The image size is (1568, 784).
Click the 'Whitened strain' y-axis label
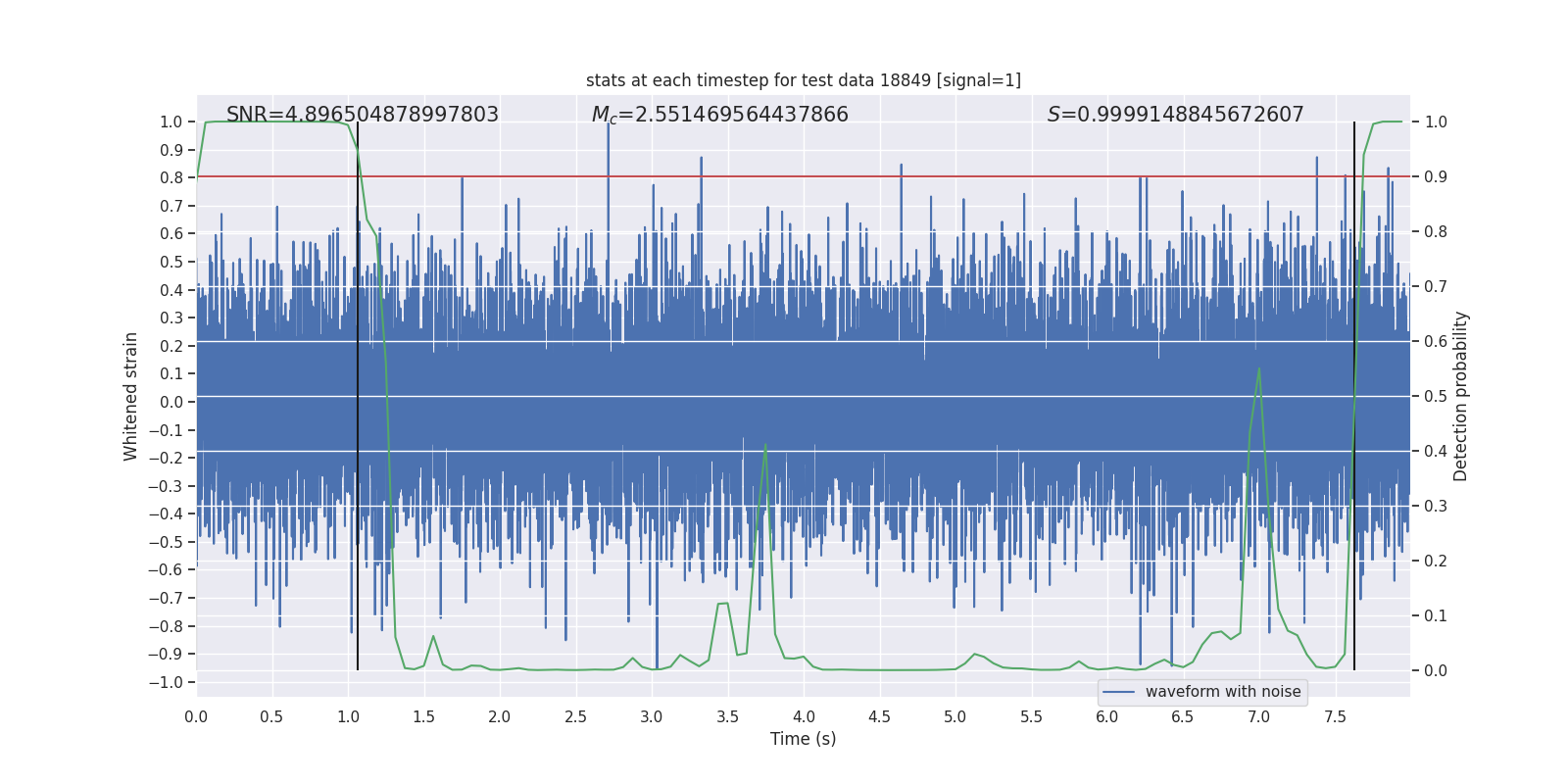click(x=131, y=396)
